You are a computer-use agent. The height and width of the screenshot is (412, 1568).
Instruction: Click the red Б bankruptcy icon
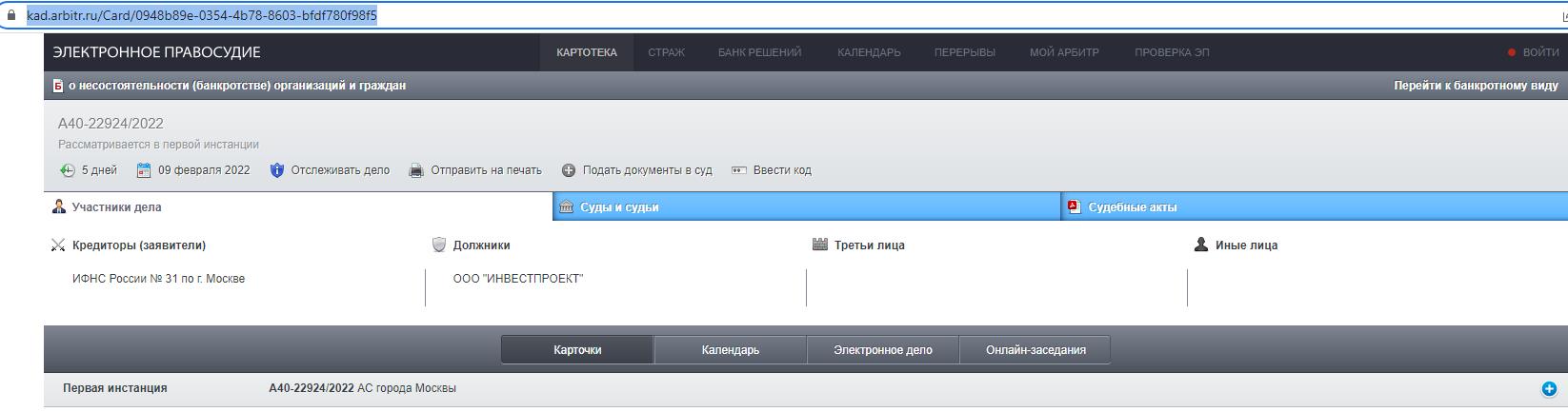[x=58, y=86]
